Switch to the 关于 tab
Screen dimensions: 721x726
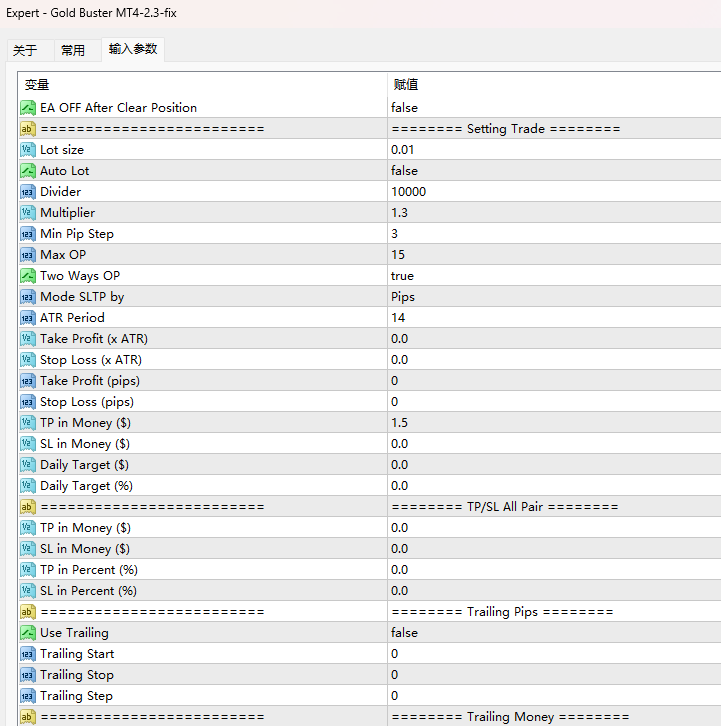point(31,50)
